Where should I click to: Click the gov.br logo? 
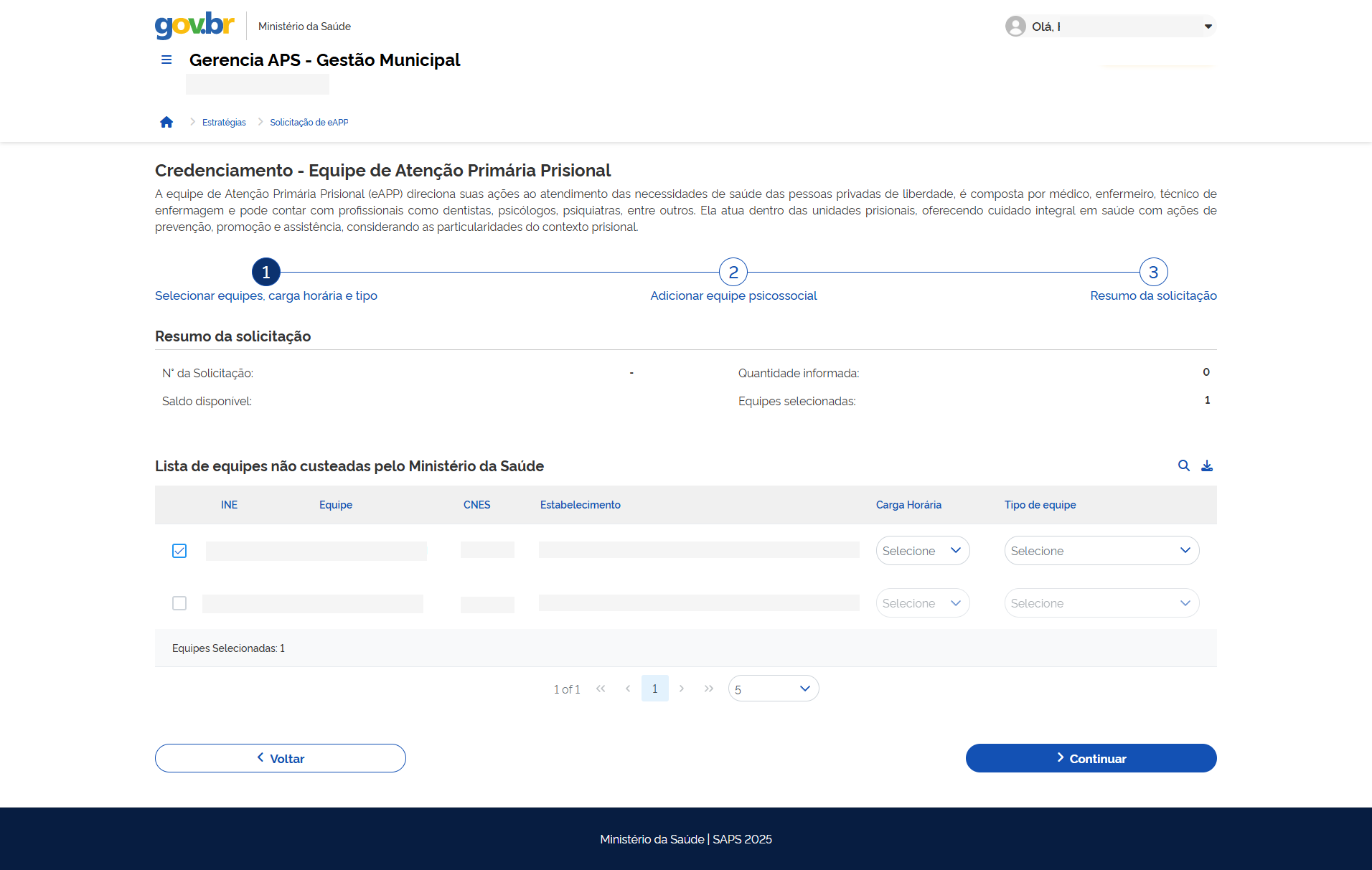[x=194, y=26]
